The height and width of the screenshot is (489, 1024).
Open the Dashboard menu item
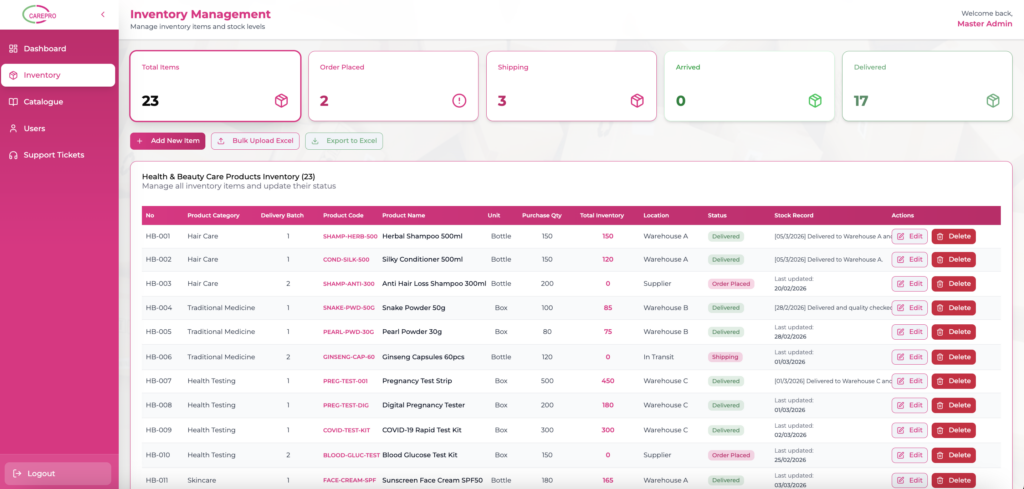click(45, 48)
